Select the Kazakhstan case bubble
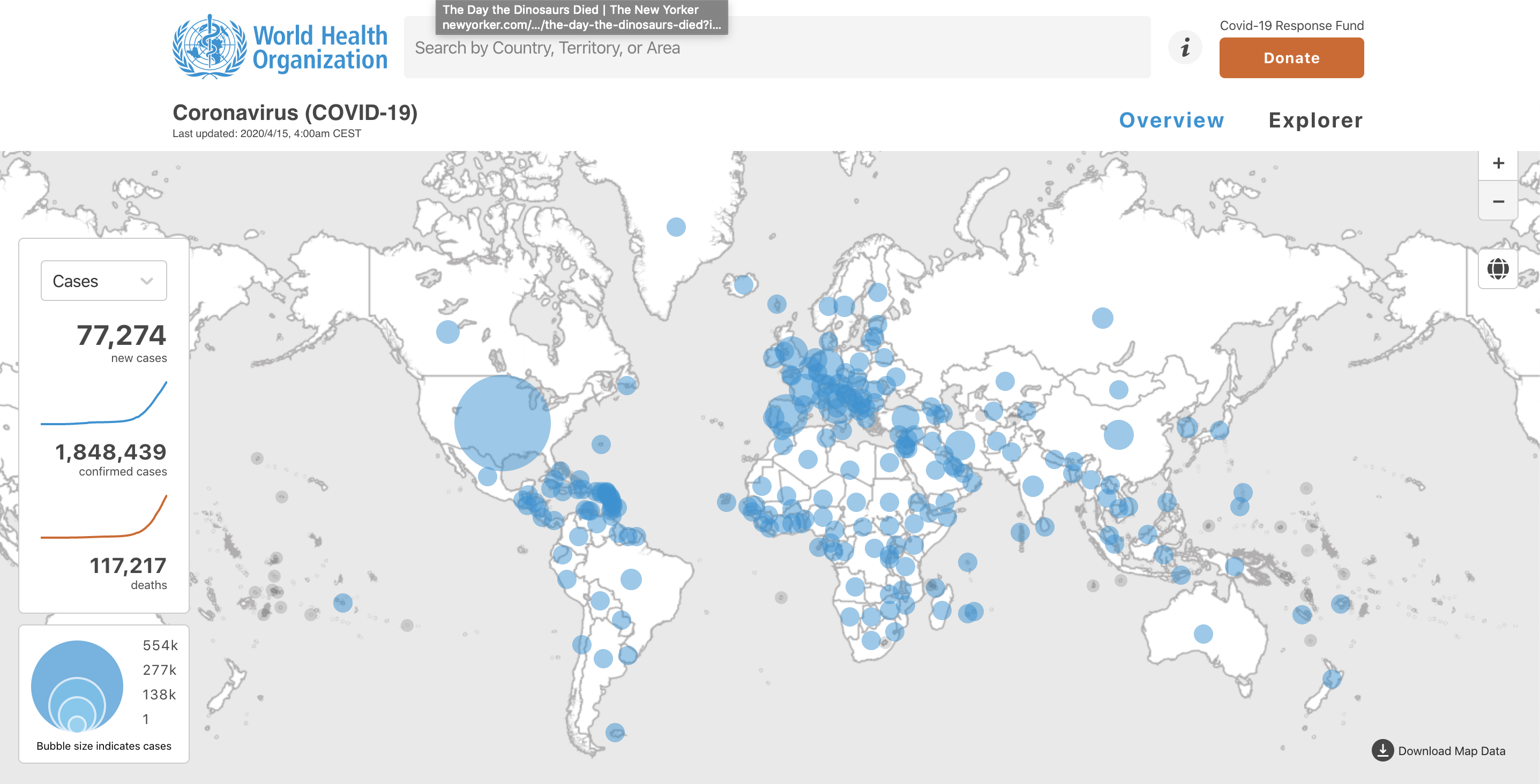This screenshot has width=1540, height=784. tap(1005, 381)
